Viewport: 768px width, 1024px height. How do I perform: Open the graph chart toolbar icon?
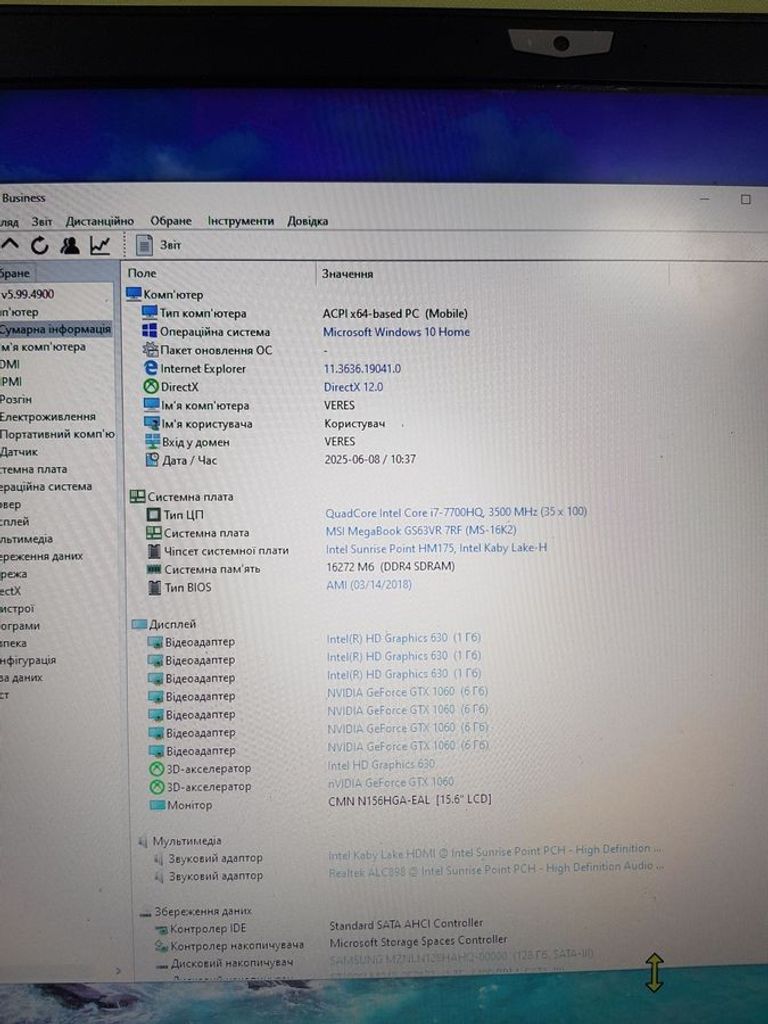pyautogui.click(x=100, y=246)
